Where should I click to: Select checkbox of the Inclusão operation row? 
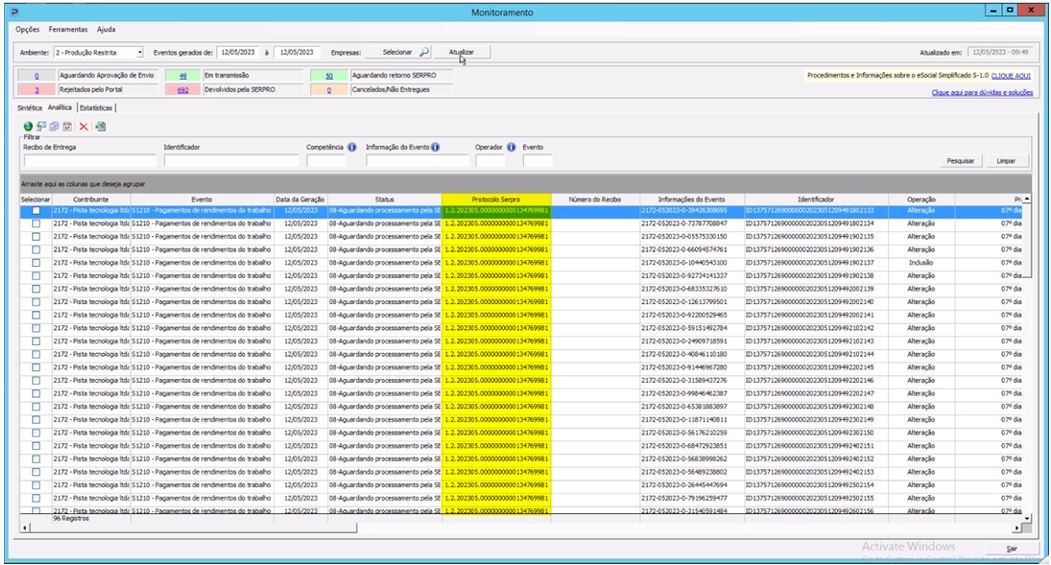click(x=36, y=263)
